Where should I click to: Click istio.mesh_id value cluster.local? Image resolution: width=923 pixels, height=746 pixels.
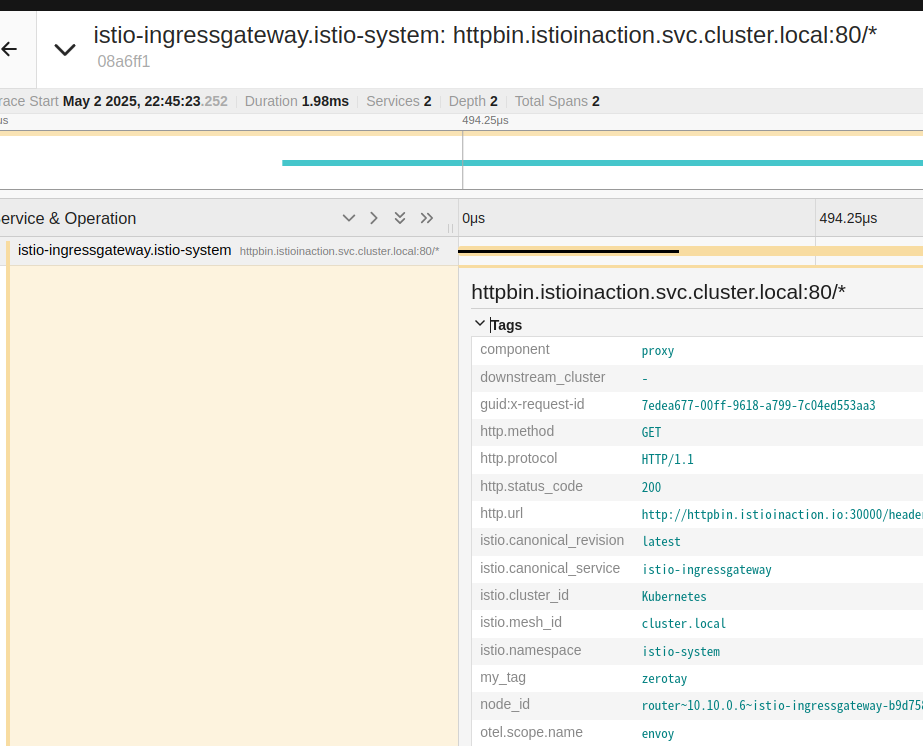[x=683, y=624]
